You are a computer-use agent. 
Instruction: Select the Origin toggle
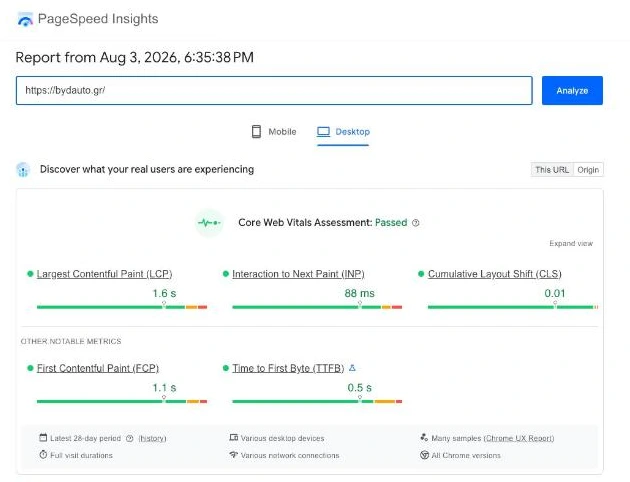point(588,170)
